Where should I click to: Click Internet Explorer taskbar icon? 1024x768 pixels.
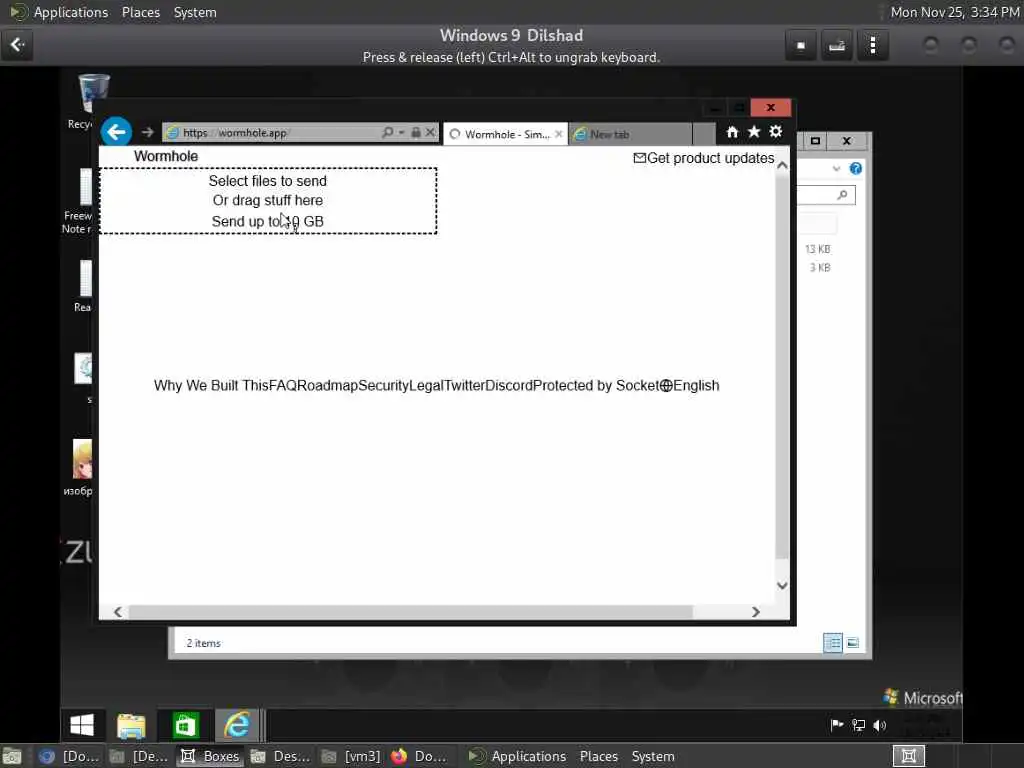(x=236, y=725)
